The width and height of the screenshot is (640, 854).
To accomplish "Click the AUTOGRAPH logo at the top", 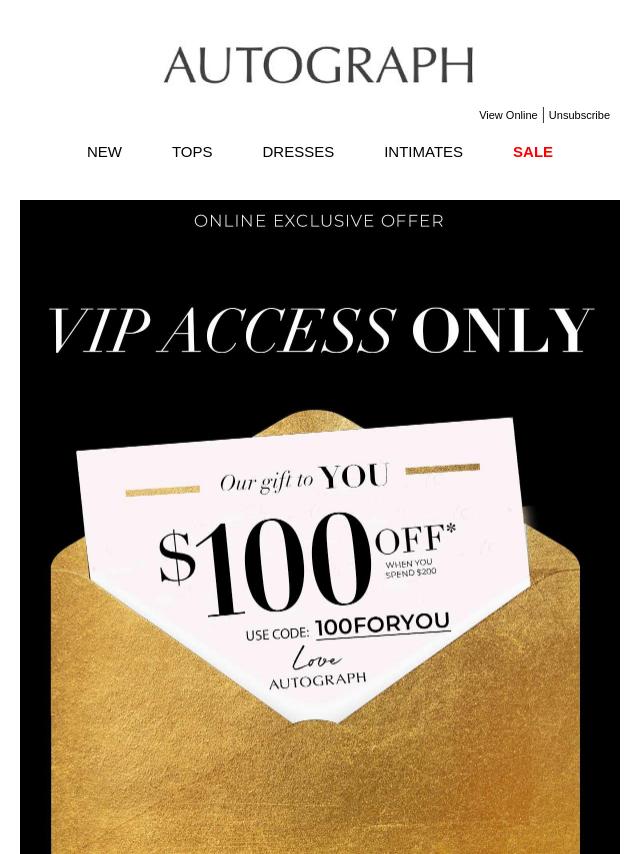I will point(319,65).
